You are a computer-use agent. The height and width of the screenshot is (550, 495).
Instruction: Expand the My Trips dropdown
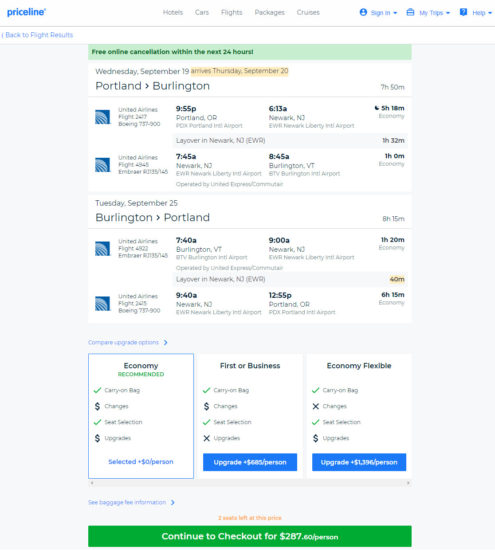click(x=434, y=13)
